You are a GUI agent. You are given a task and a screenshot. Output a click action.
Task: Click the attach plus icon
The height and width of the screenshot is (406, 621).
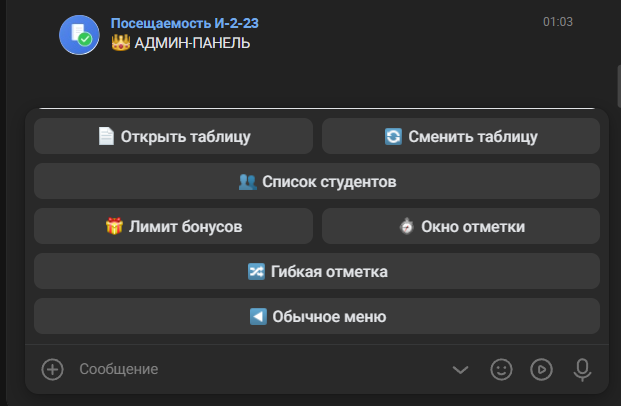pyautogui.click(x=52, y=370)
